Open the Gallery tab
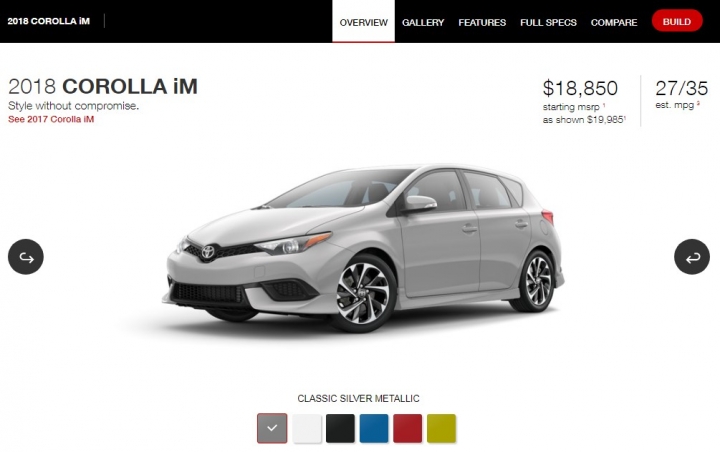 [423, 23]
